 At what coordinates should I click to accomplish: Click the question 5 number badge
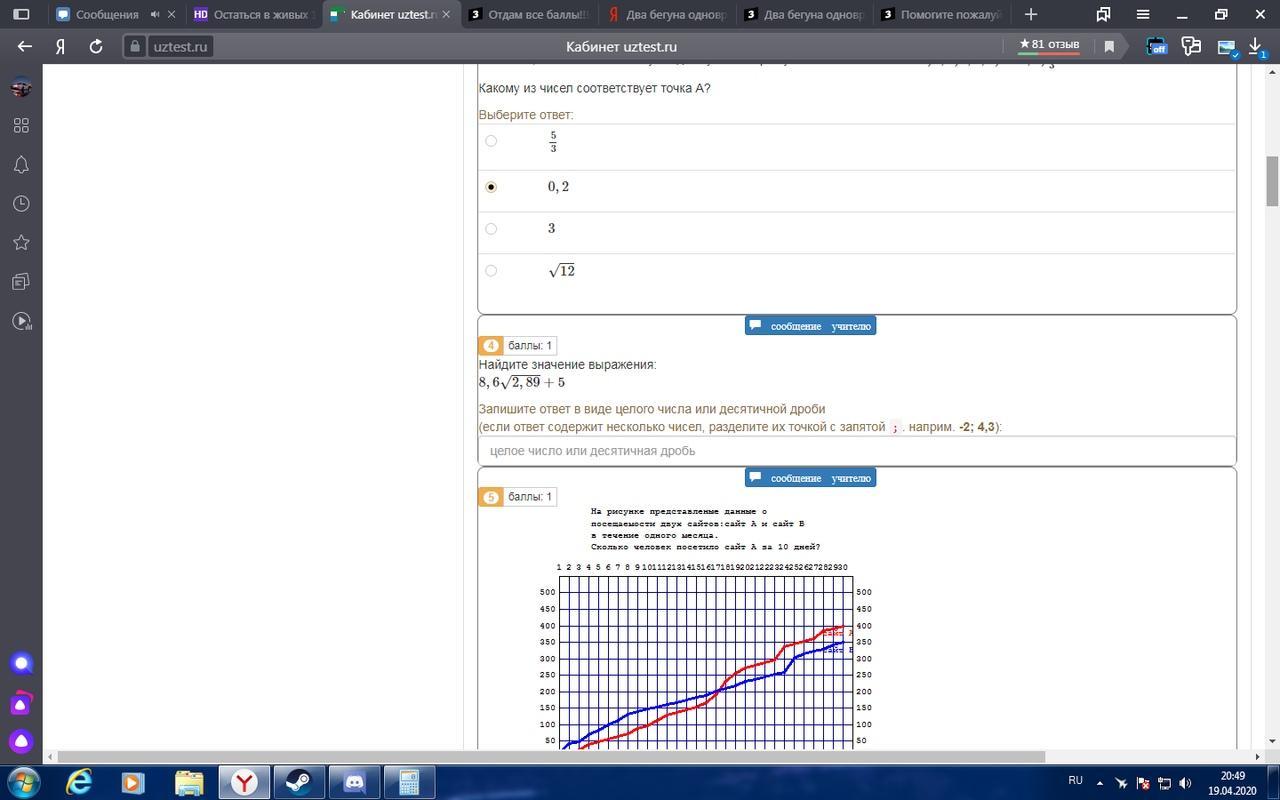[490, 497]
